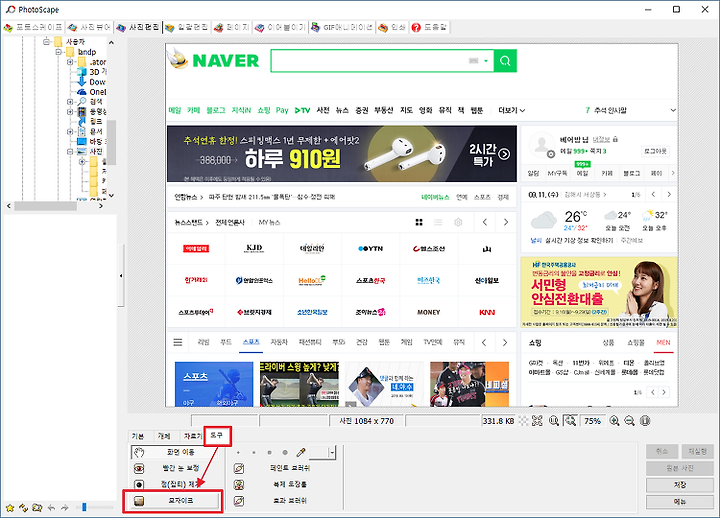The height and width of the screenshot is (518, 720).
Task: Adjust the thumbnail size slider at bottom left
Action: (x=84, y=507)
